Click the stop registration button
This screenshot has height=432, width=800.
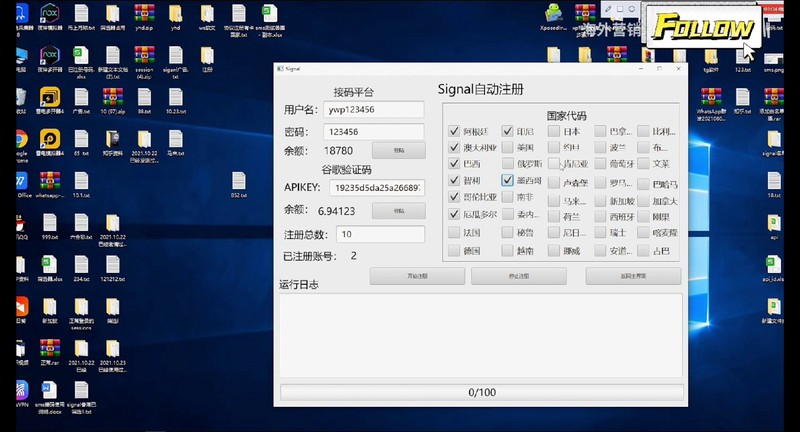pos(519,276)
